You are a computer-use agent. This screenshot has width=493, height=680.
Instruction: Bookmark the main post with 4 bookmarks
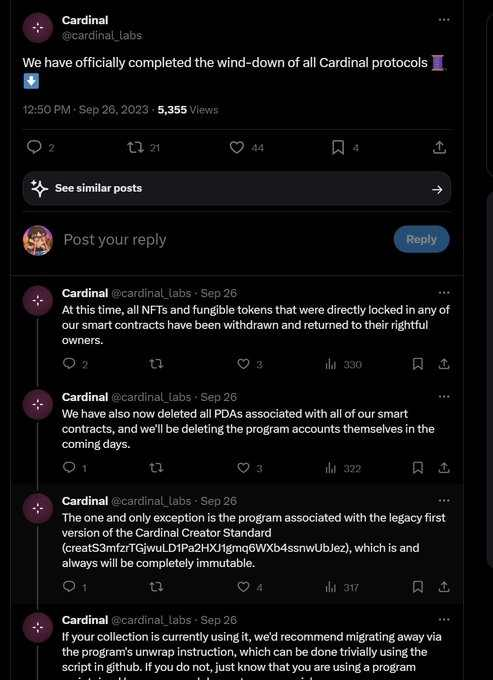pos(345,148)
